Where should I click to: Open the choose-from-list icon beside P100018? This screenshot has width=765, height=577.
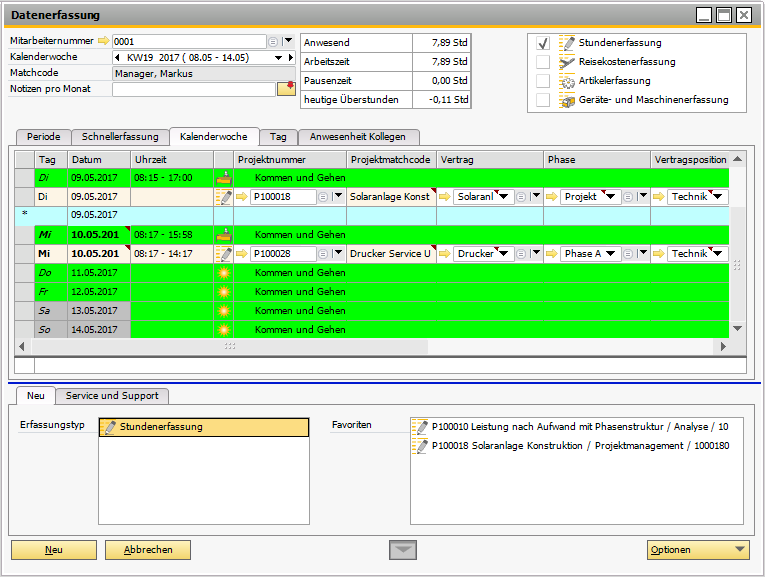click(x=323, y=197)
